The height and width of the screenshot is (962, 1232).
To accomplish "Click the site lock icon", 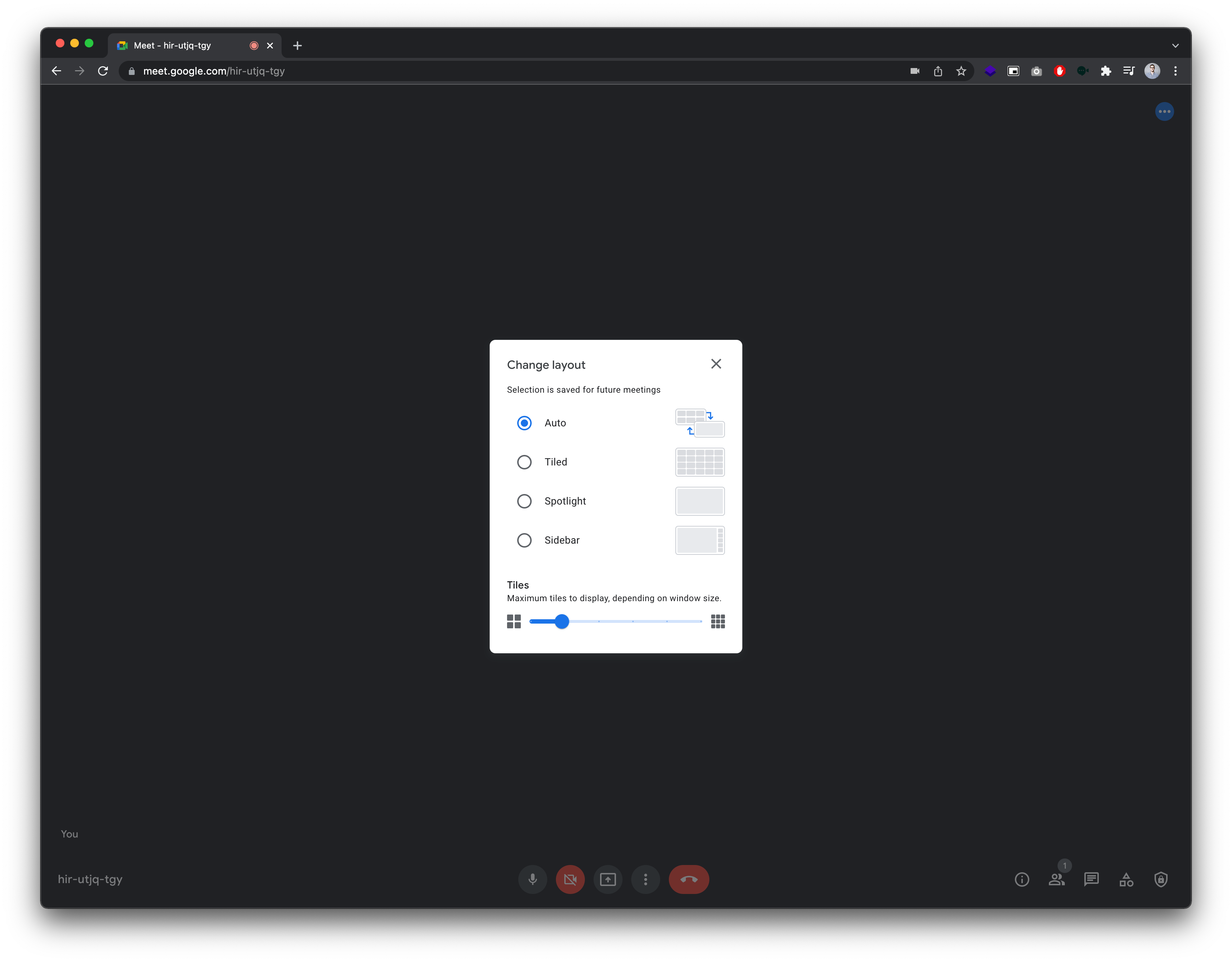I will [x=131, y=71].
